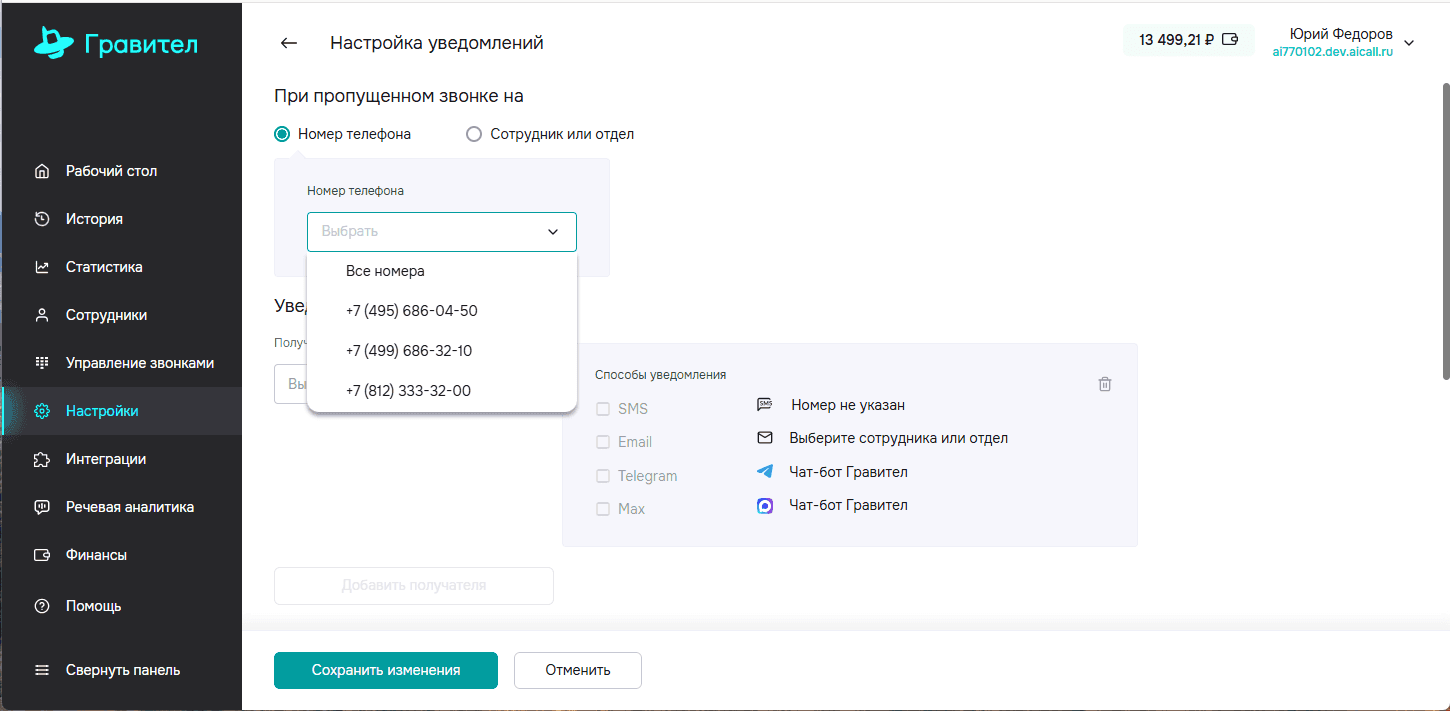
Task: Select the Сотрудник или отдел radio option
Action: (x=474, y=134)
